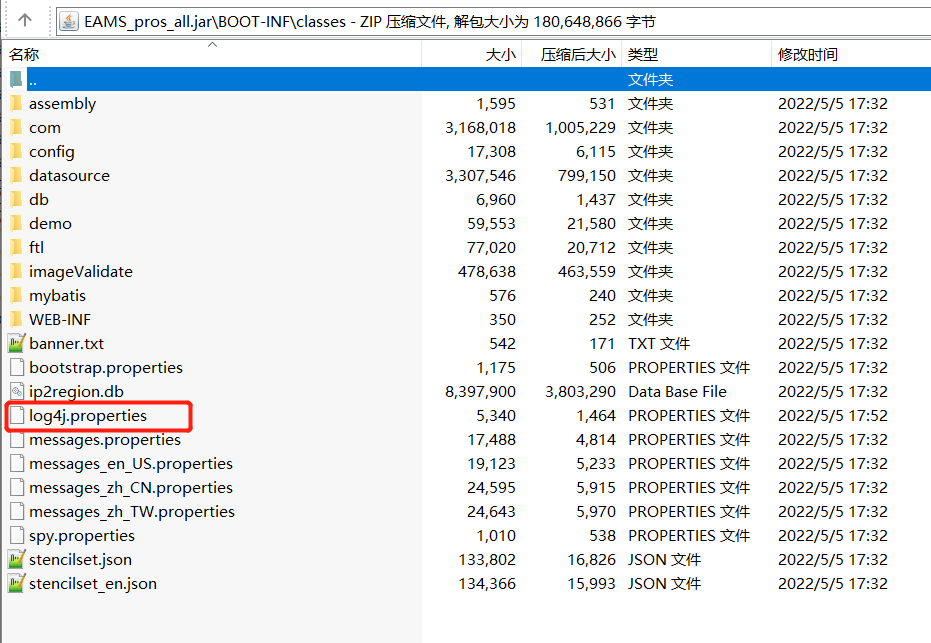Select the messages.properties file icon
This screenshot has width=931, height=643.
(x=17, y=439)
